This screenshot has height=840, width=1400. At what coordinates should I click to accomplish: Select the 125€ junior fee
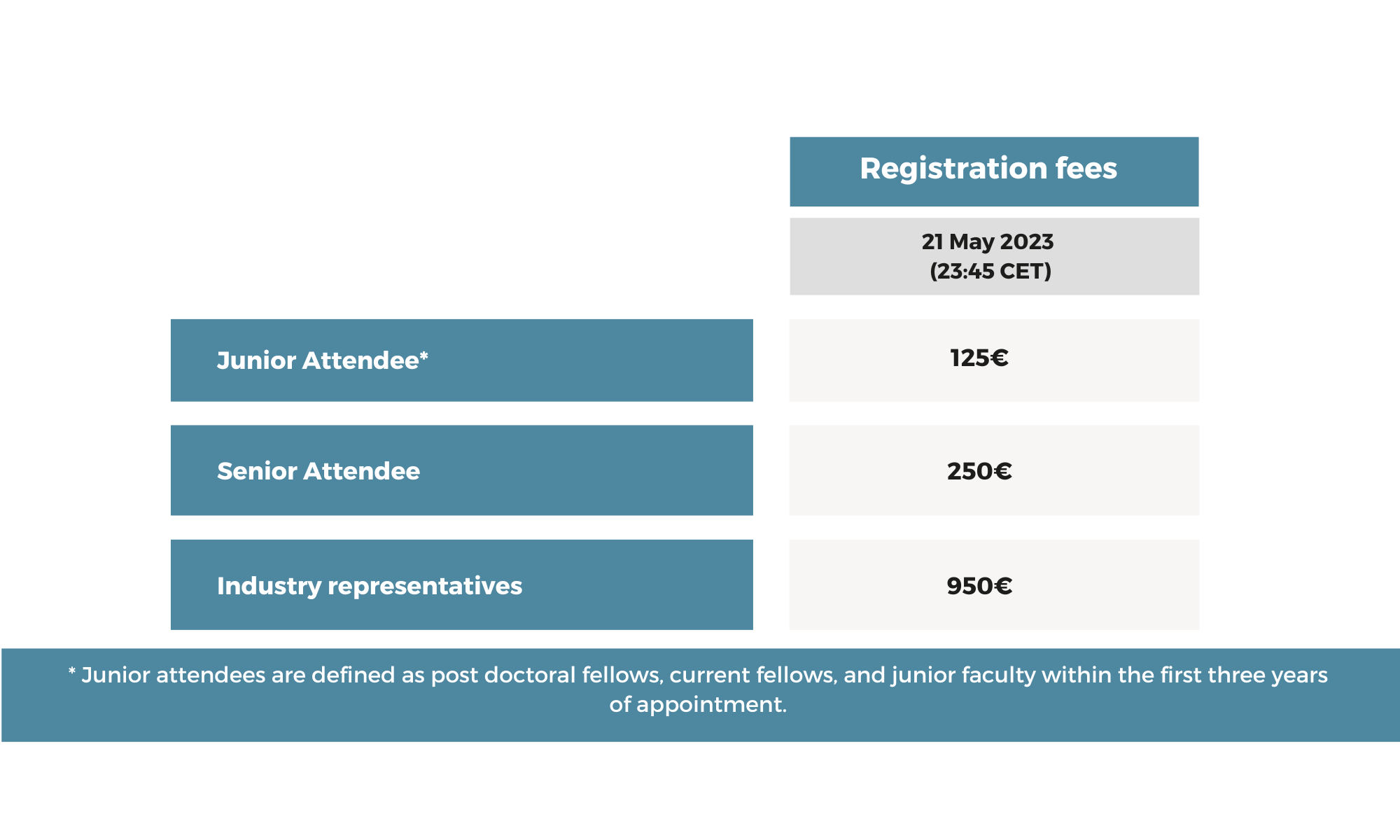coord(979,358)
